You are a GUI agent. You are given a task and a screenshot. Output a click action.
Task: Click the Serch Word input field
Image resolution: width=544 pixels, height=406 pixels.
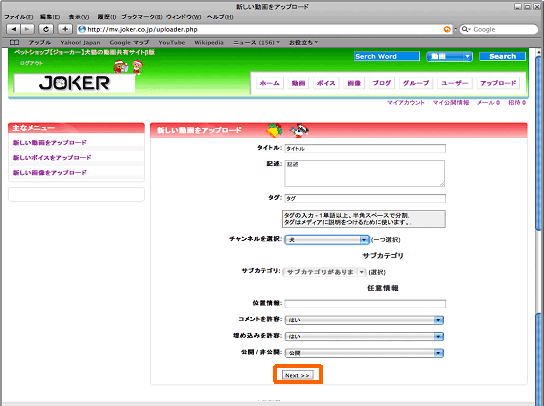[x=386, y=56]
